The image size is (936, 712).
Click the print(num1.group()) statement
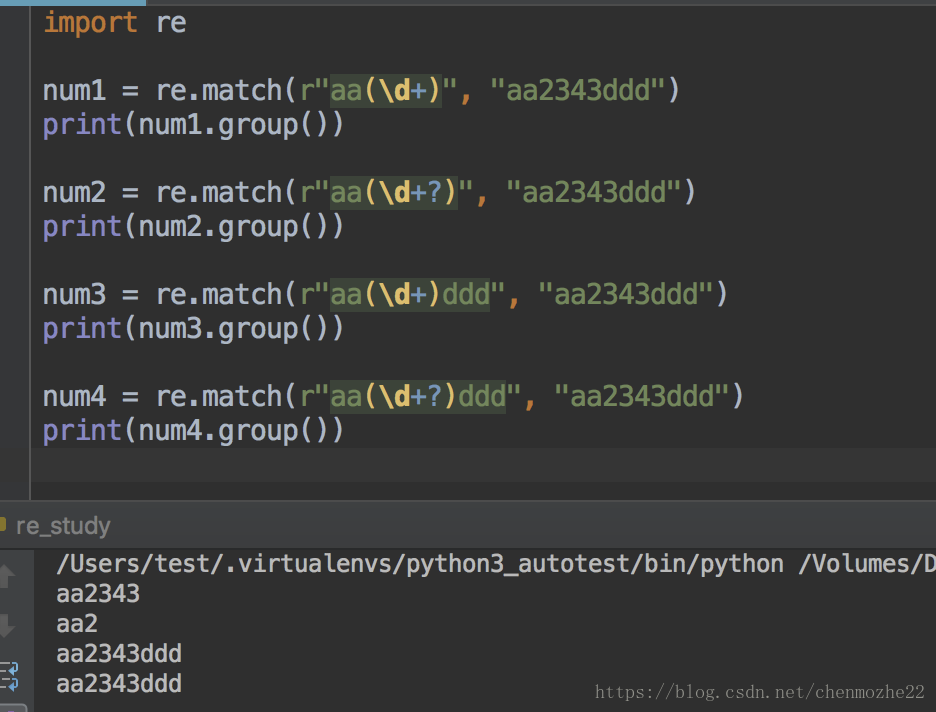click(x=193, y=125)
